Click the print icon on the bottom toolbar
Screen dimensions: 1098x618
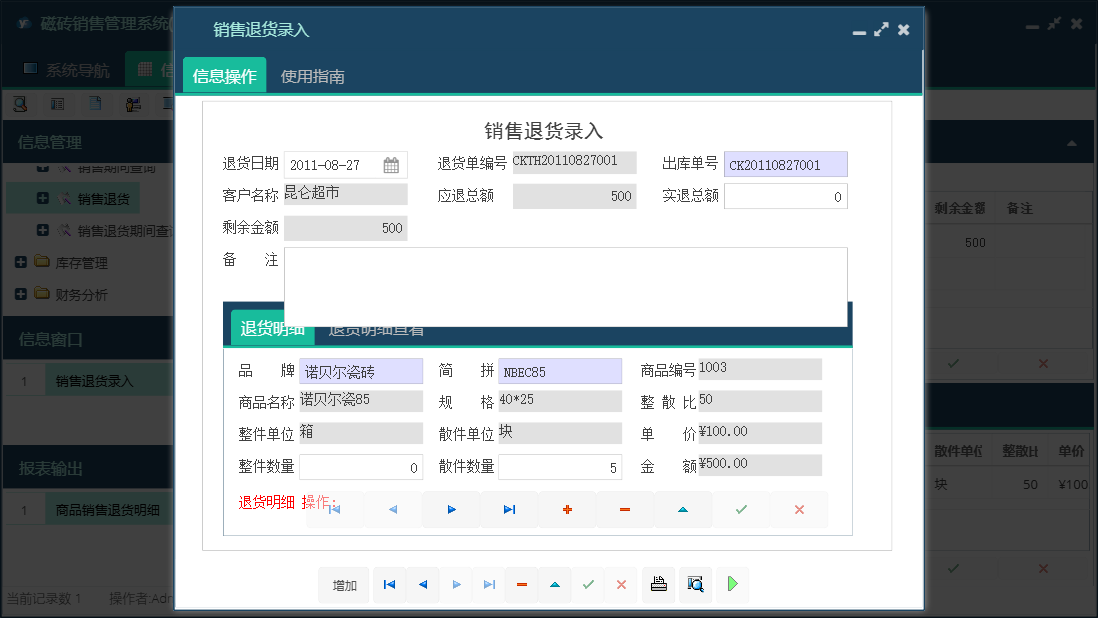pyautogui.click(x=658, y=585)
